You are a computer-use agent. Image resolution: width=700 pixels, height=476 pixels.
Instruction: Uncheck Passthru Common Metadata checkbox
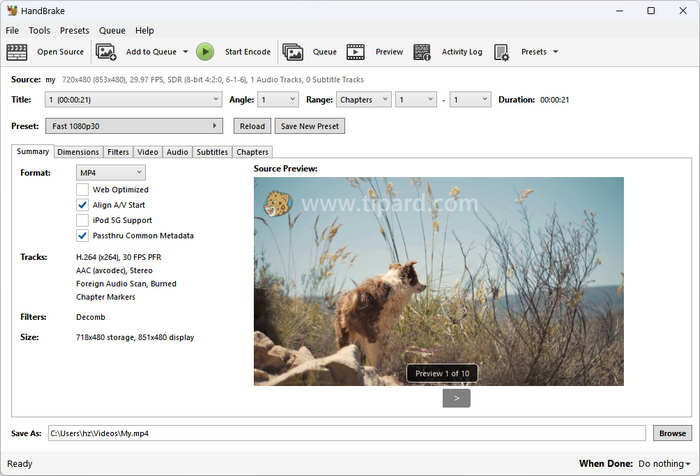click(82, 235)
